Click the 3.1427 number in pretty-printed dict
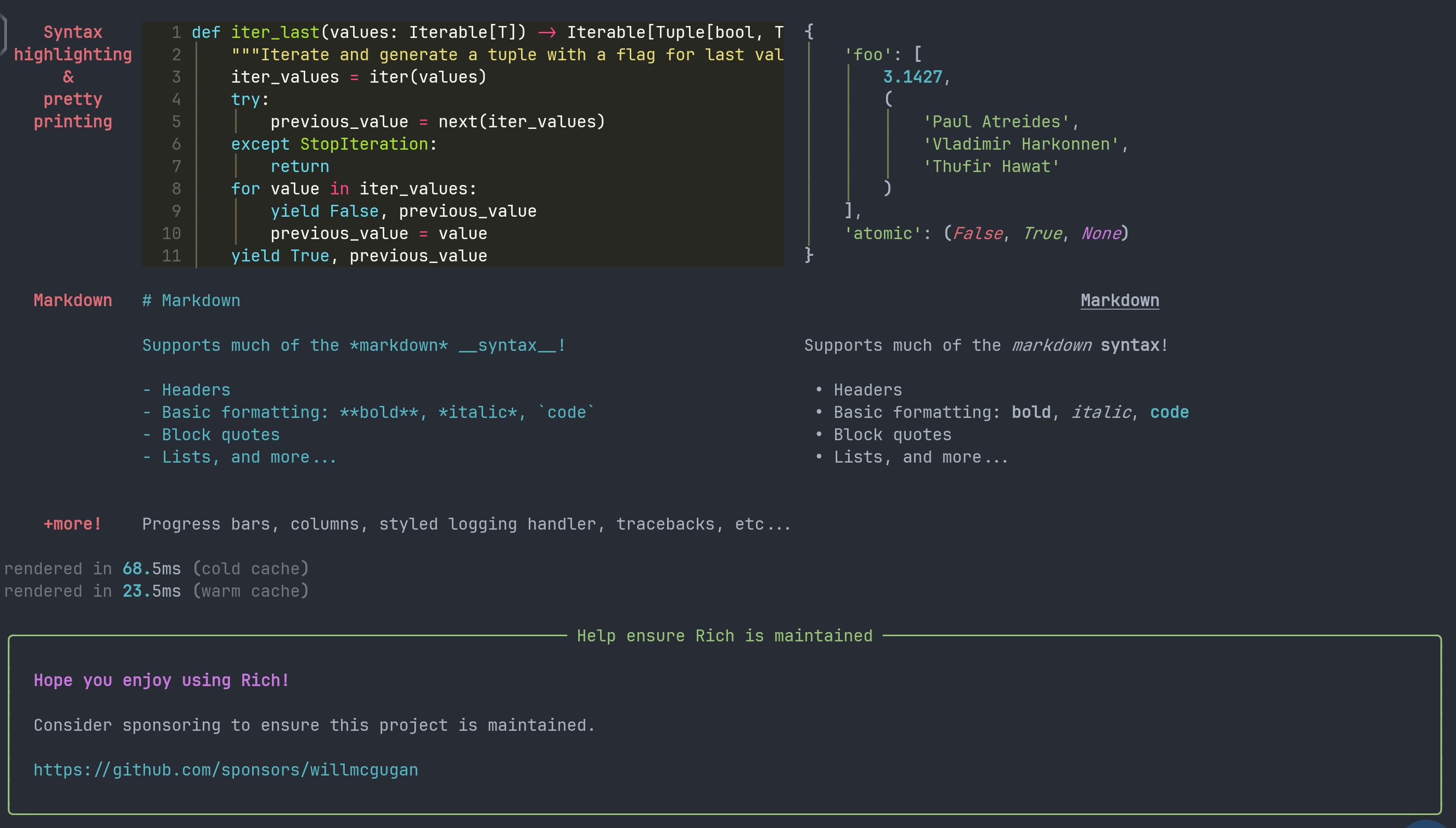This screenshot has width=1456, height=828. (912, 77)
